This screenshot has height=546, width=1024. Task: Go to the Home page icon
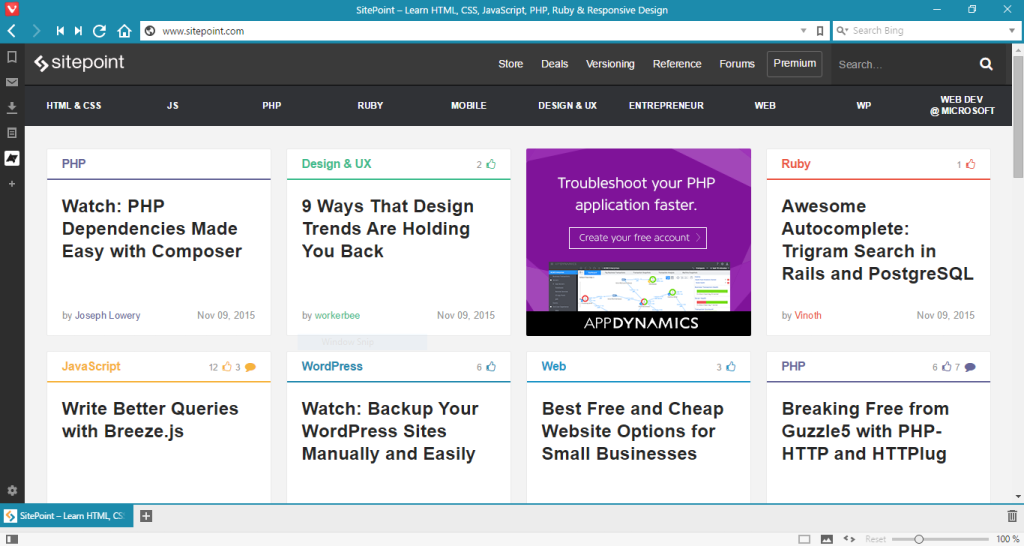coord(124,31)
